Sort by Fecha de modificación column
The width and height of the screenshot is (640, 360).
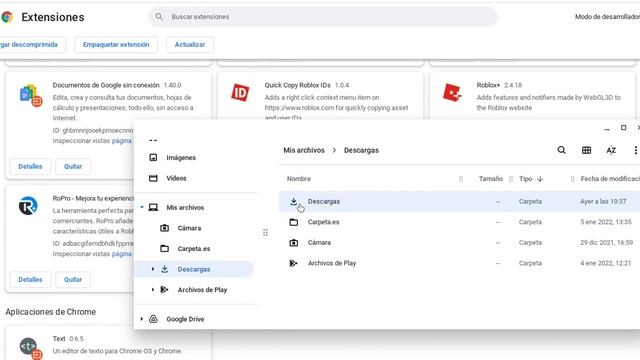(x=610, y=179)
